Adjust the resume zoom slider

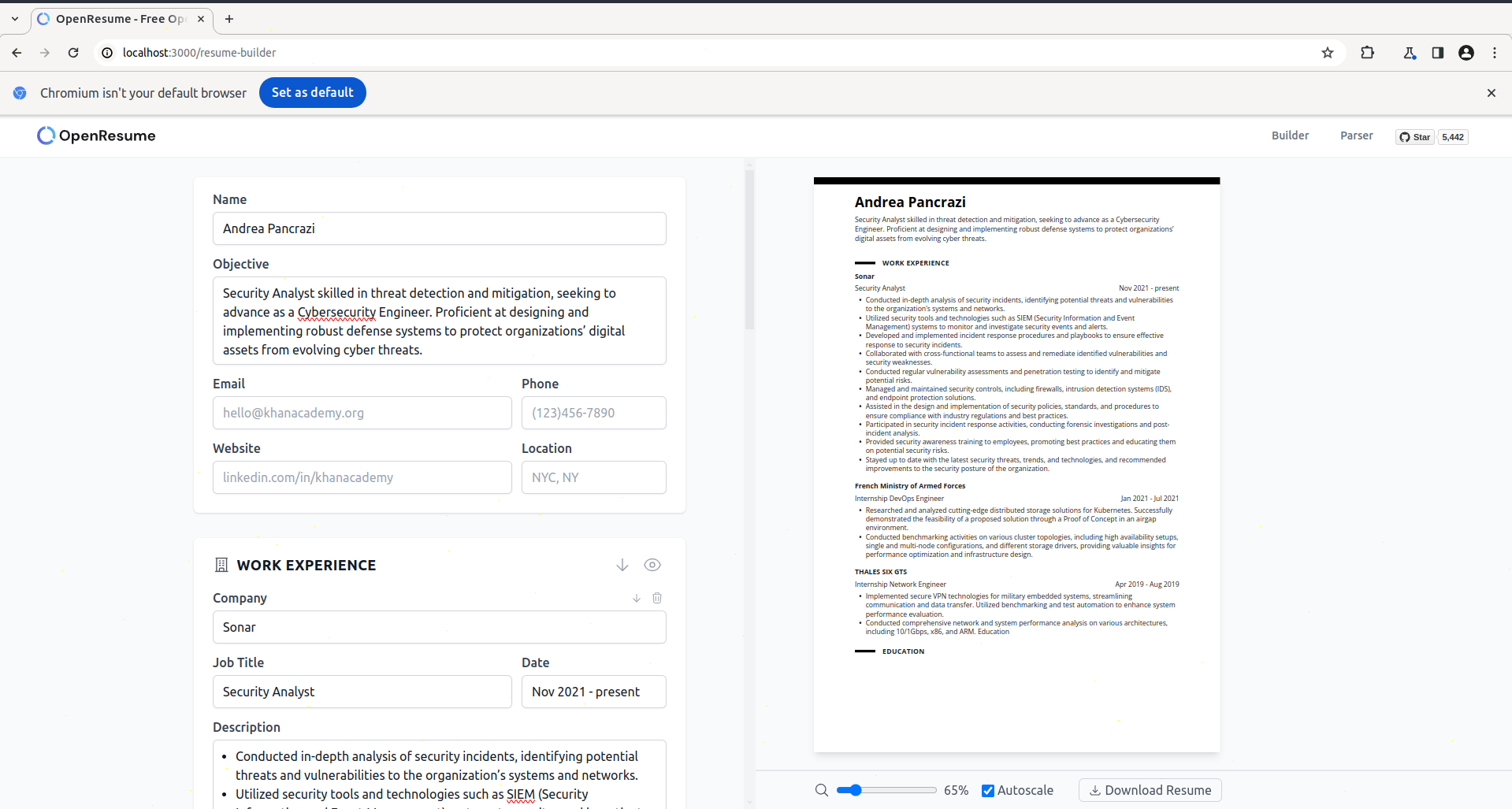point(856,790)
